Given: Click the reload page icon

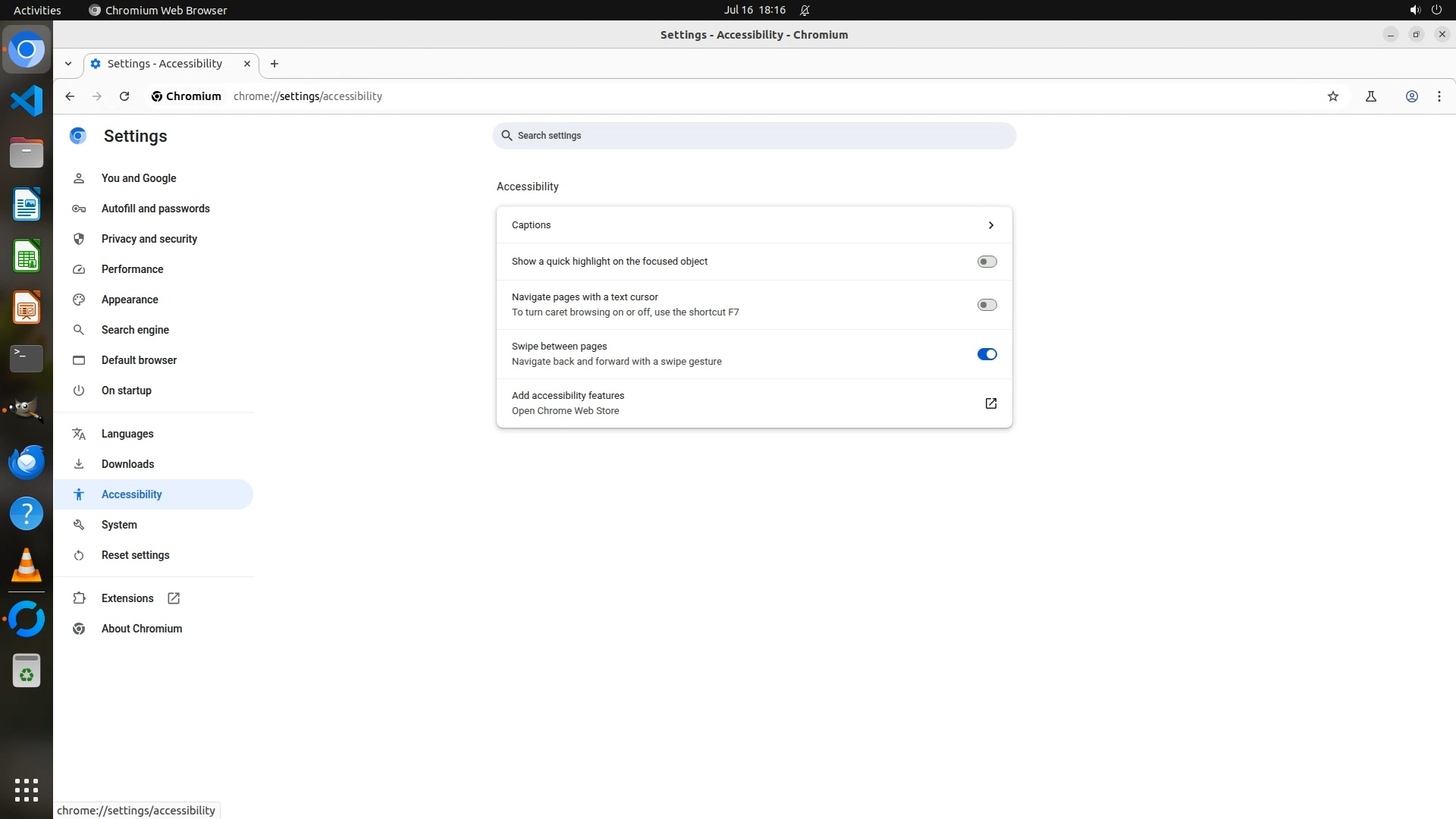Looking at the screenshot, I should [x=124, y=96].
